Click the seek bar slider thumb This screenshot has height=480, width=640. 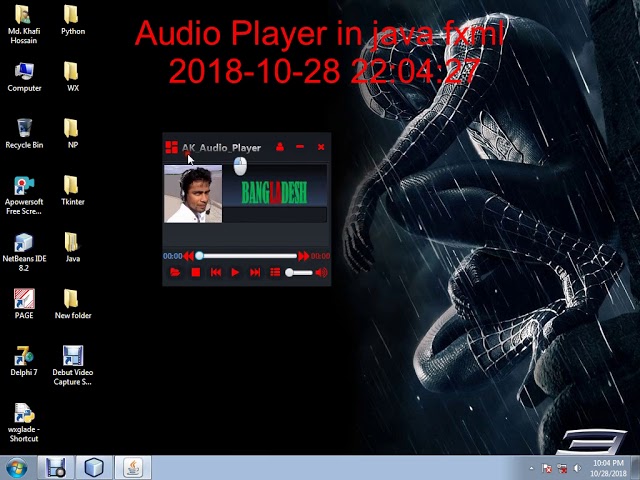click(199, 256)
